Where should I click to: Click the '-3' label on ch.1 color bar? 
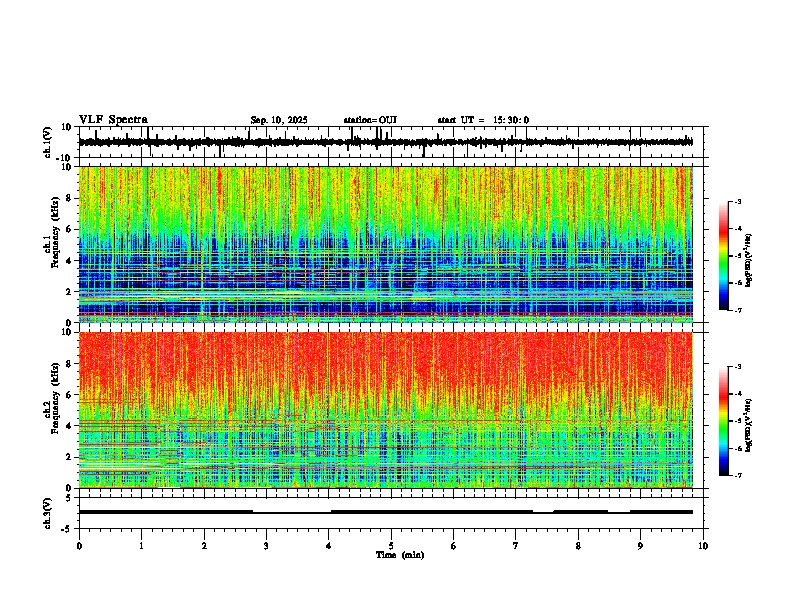click(x=737, y=201)
